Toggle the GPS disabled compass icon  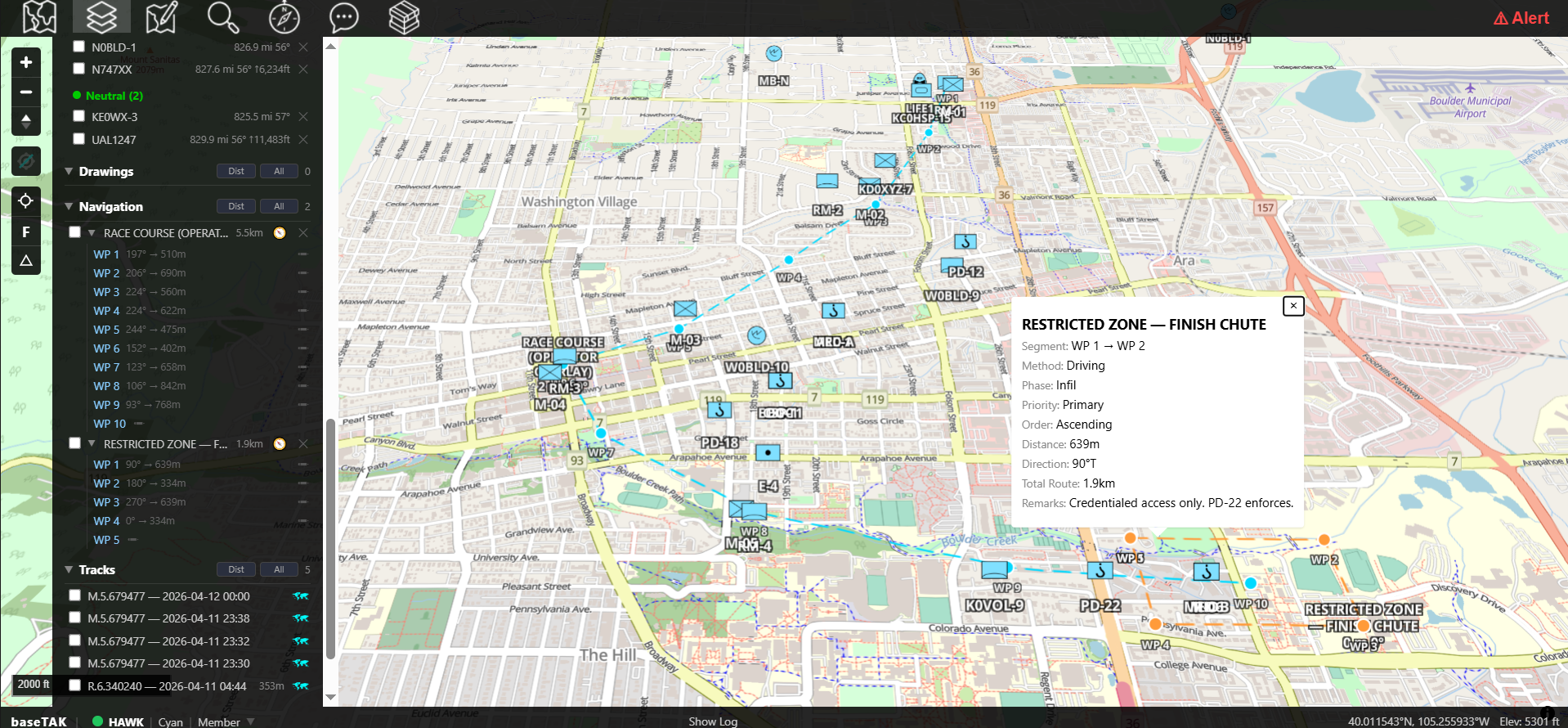[x=26, y=161]
